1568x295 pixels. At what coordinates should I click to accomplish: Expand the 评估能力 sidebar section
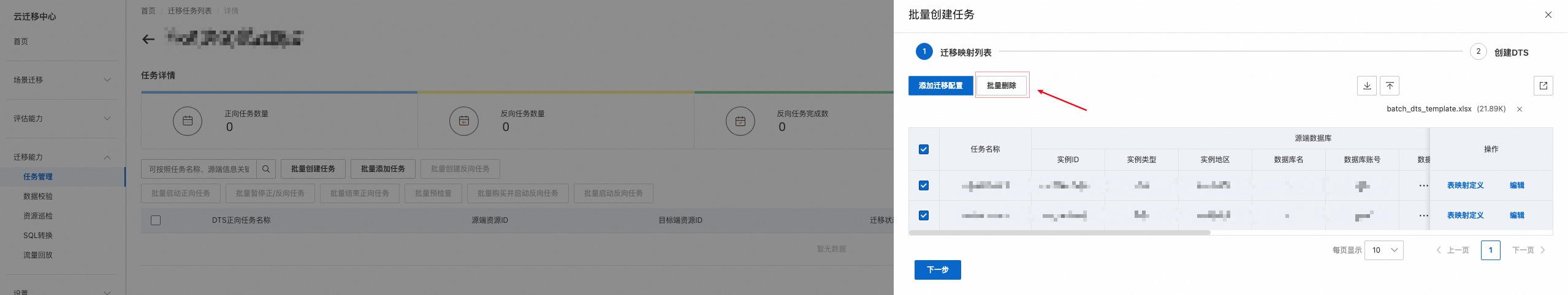coord(62,118)
